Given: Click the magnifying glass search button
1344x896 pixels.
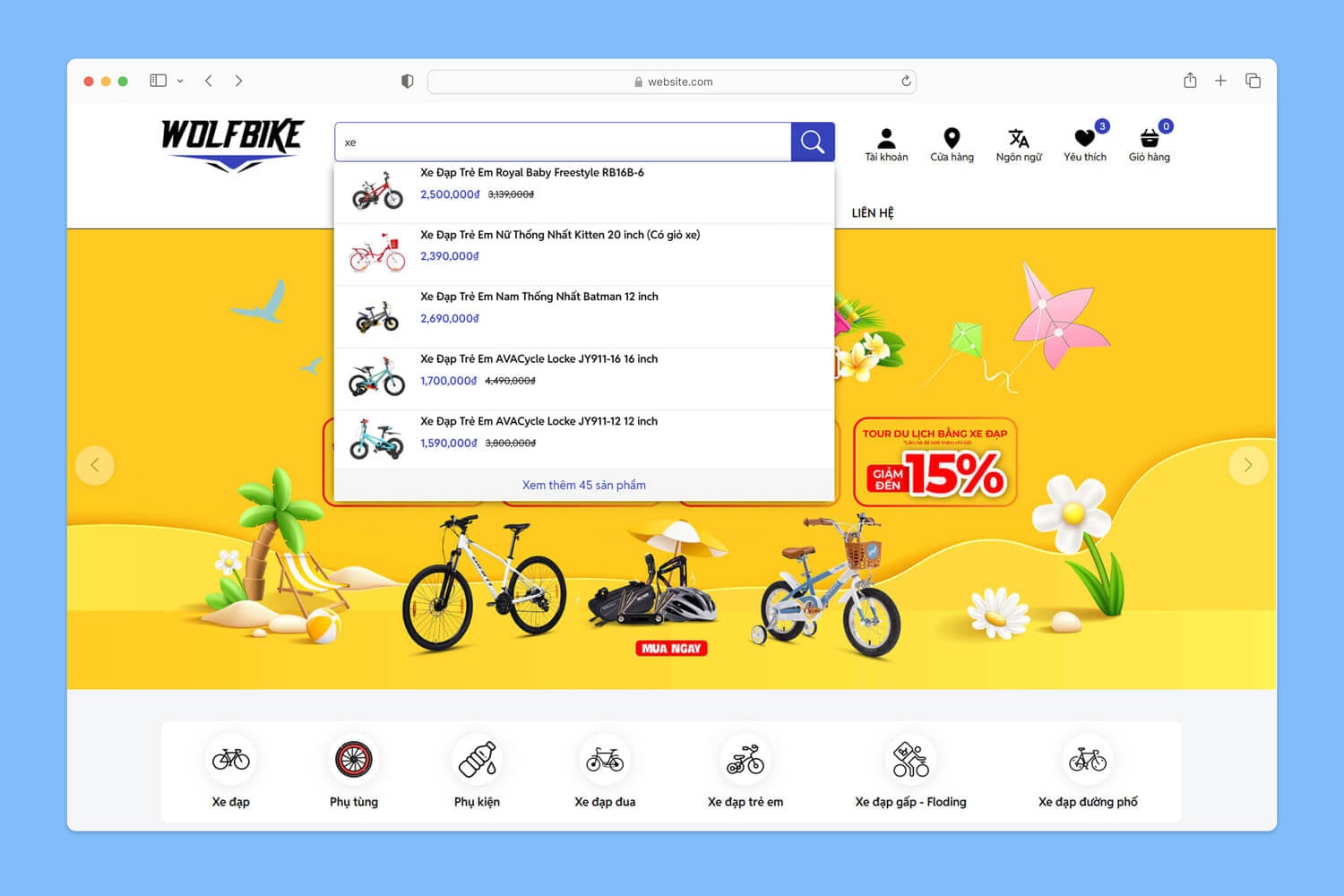Looking at the screenshot, I should tap(812, 142).
